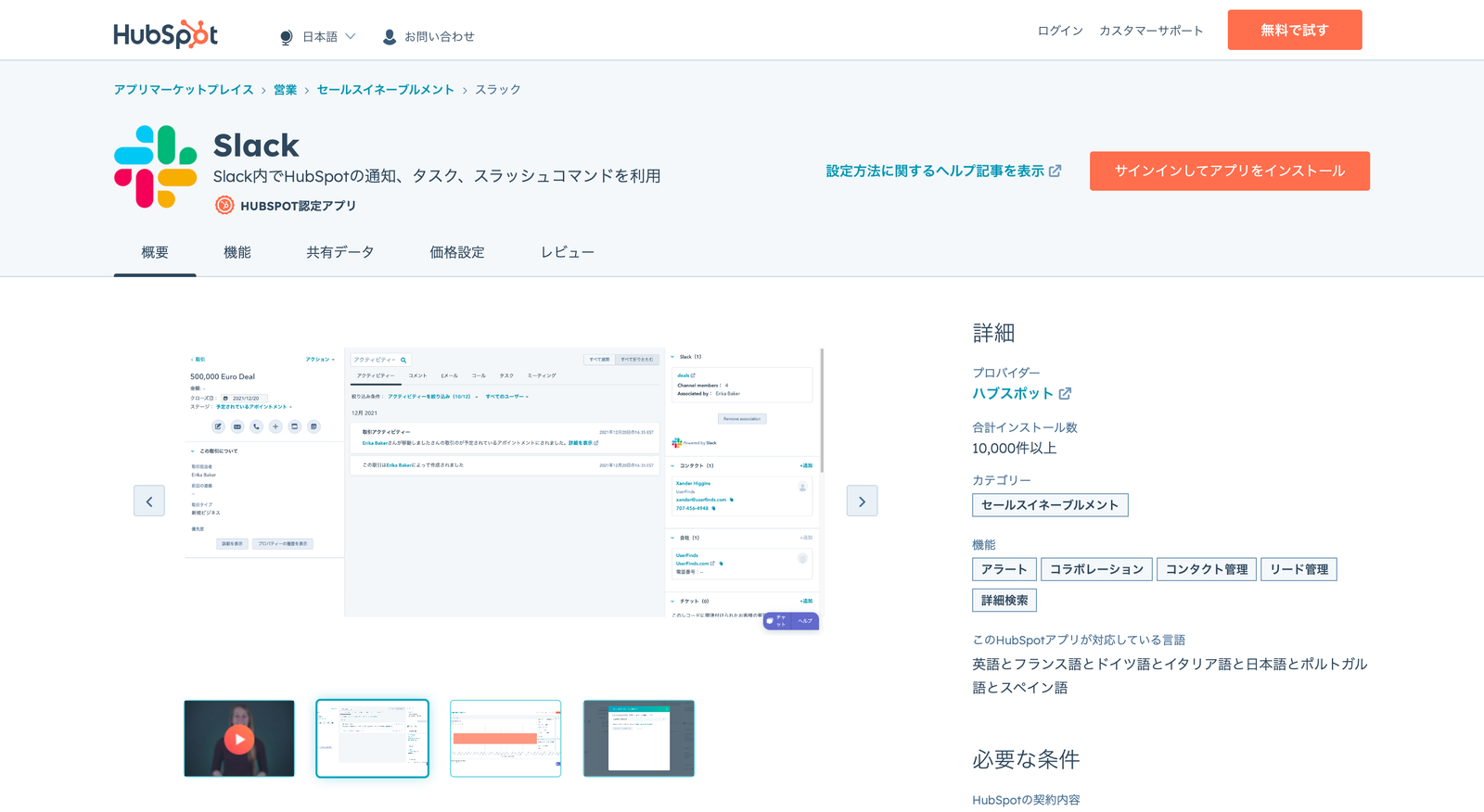
Task: Play the video thumbnail
Action: 239,739
